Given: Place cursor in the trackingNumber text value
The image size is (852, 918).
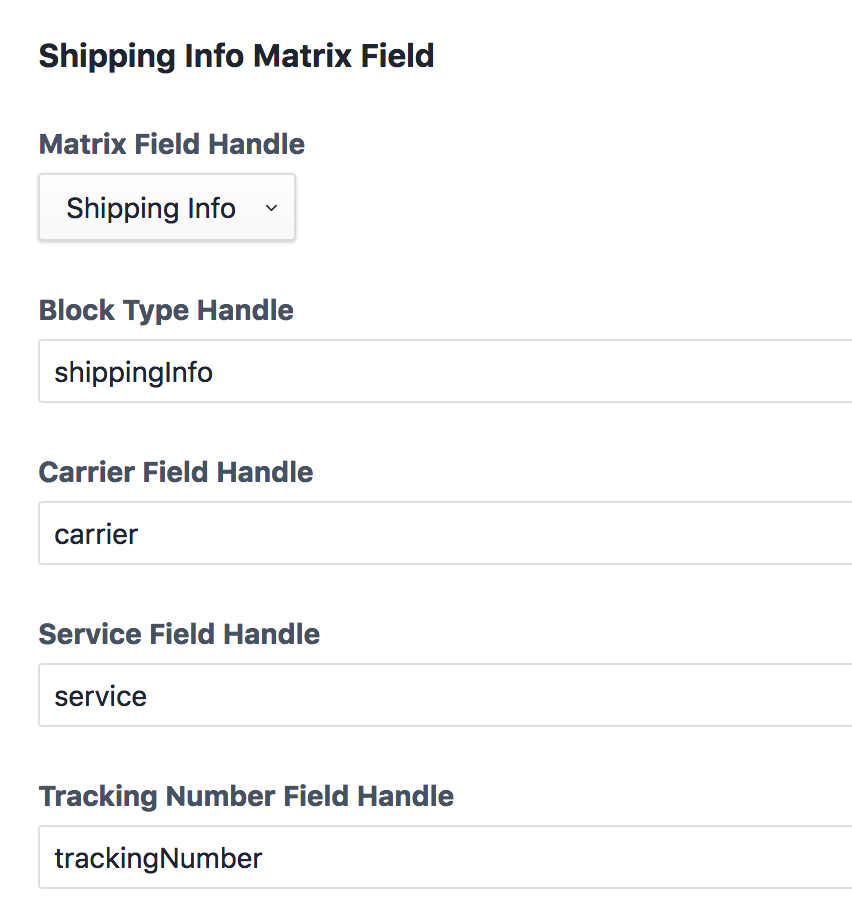Looking at the screenshot, I should click(158, 858).
